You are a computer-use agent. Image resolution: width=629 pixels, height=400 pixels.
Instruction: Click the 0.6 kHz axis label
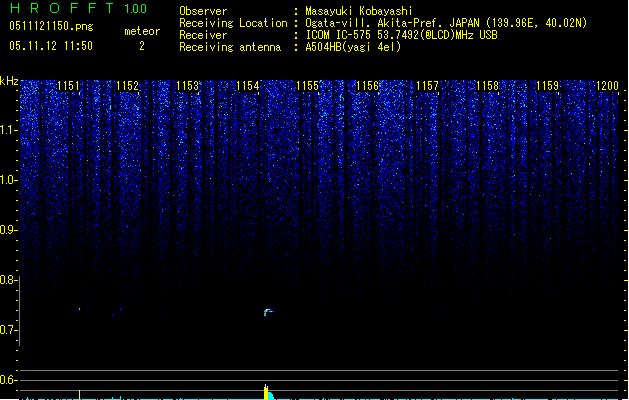[9, 380]
